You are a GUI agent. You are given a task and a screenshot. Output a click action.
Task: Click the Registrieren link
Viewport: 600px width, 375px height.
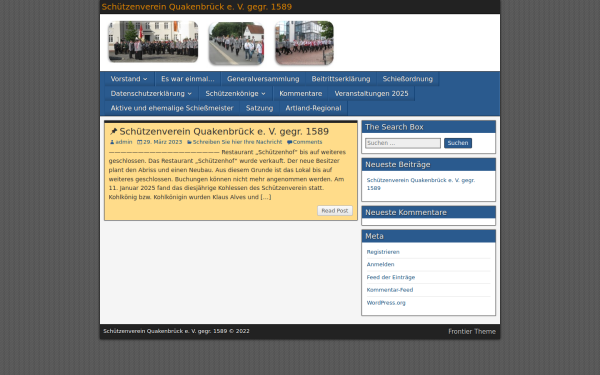pos(383,252)
